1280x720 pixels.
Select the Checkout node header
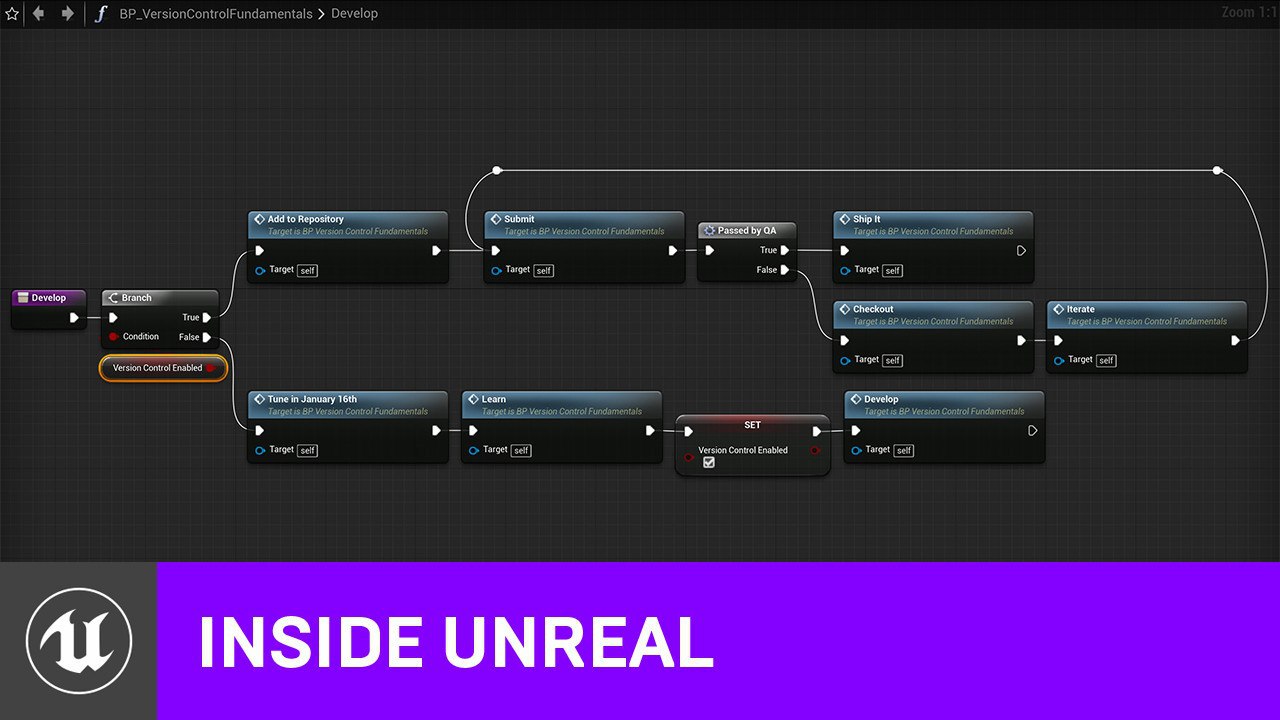pos(933,314)
